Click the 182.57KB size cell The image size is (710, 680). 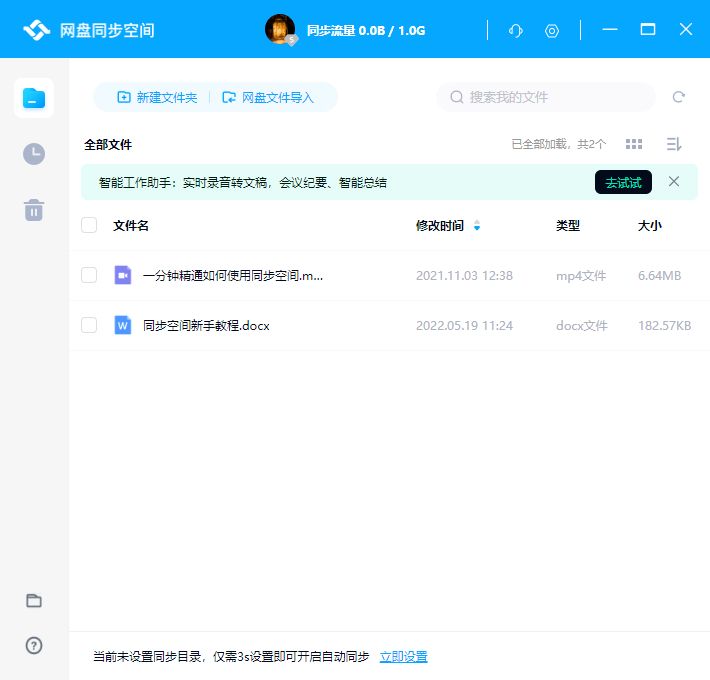(x=664, y=326)
